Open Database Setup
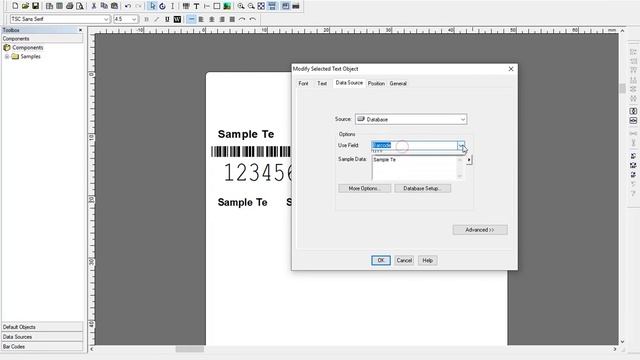 pyautogui.click(x=422, y=189)
